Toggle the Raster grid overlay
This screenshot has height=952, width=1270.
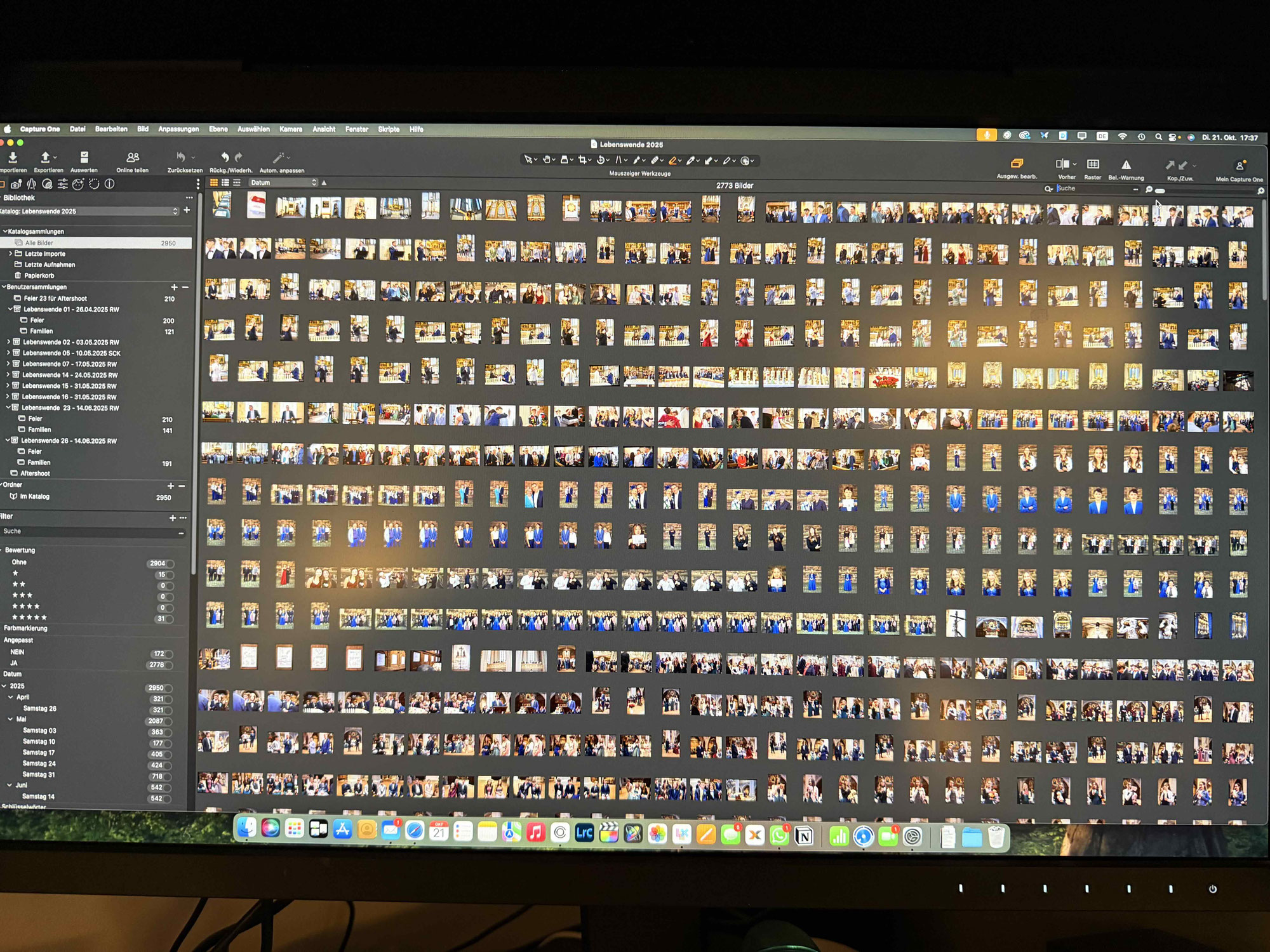1093,164
